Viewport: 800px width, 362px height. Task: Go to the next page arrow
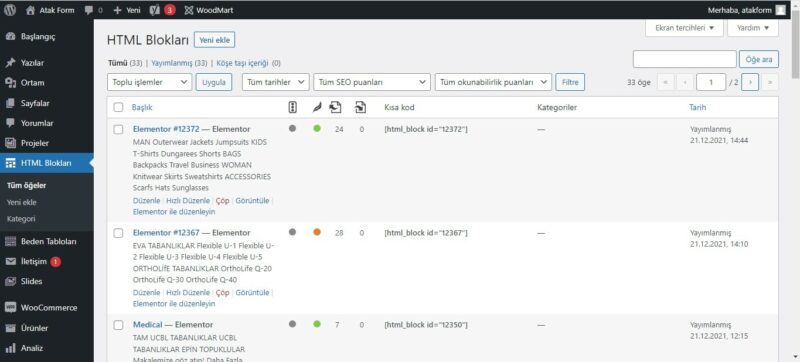pos(750,82)
